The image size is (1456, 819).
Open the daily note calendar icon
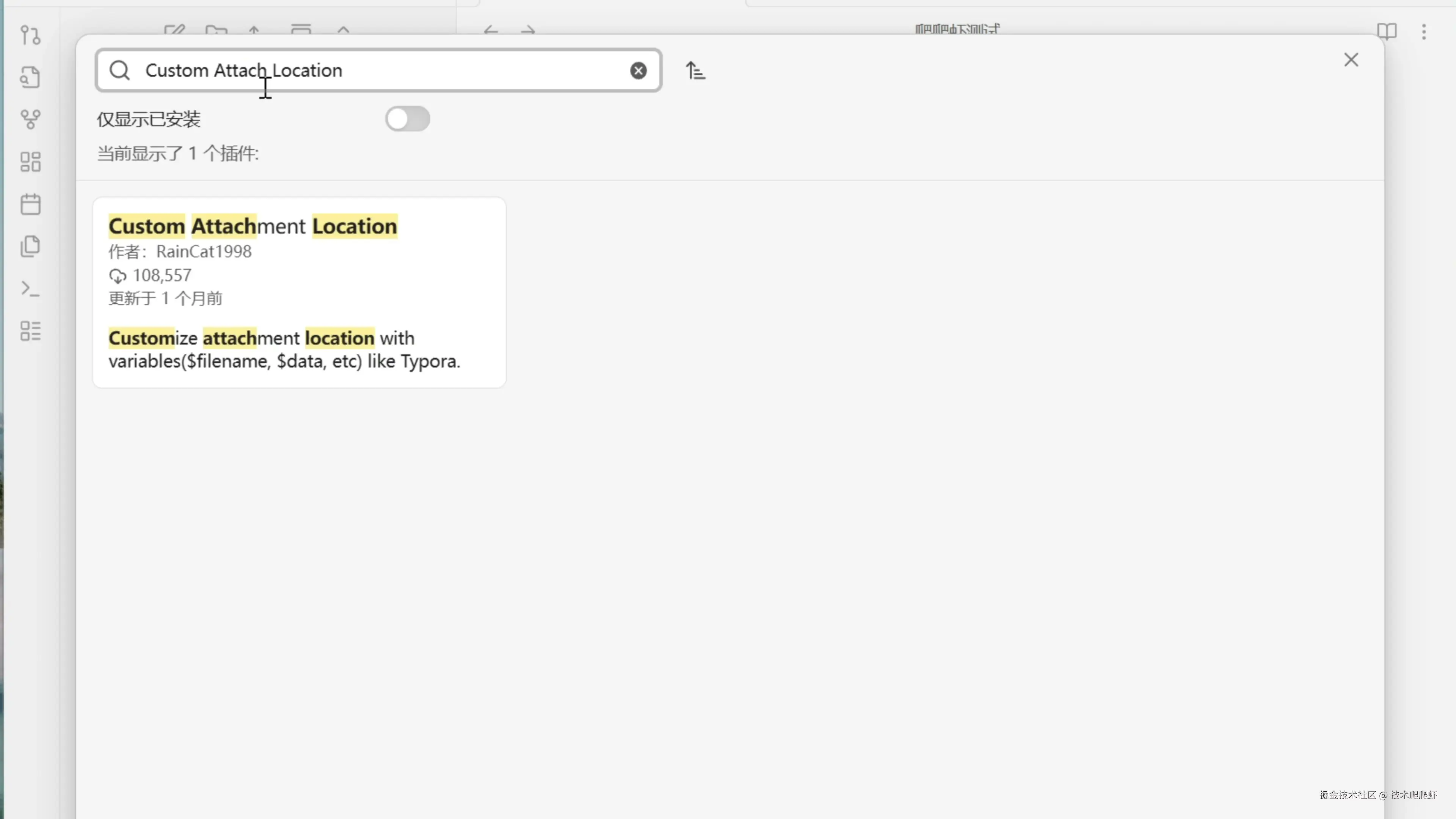[30, 204]
